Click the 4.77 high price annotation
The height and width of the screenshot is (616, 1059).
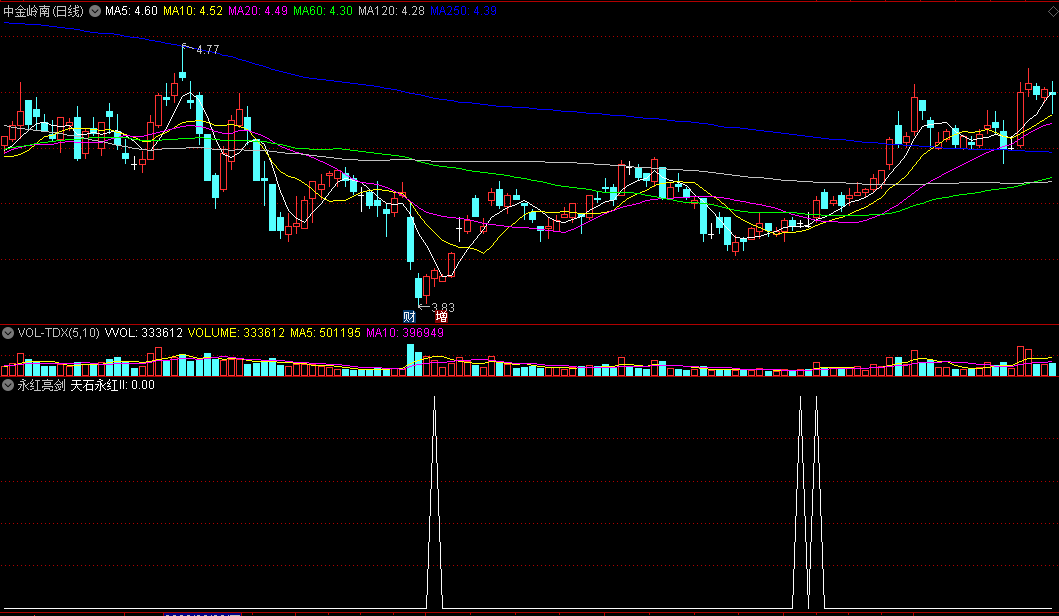207,50
